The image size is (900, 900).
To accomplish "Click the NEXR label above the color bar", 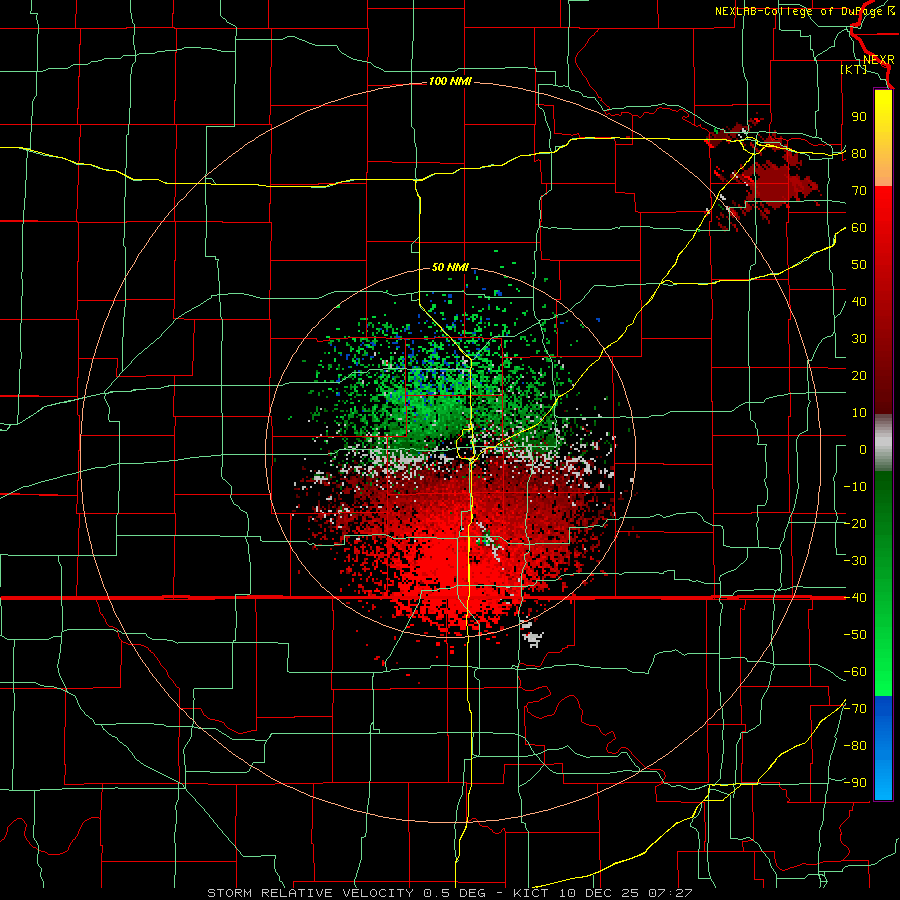I will pos(879,60).
